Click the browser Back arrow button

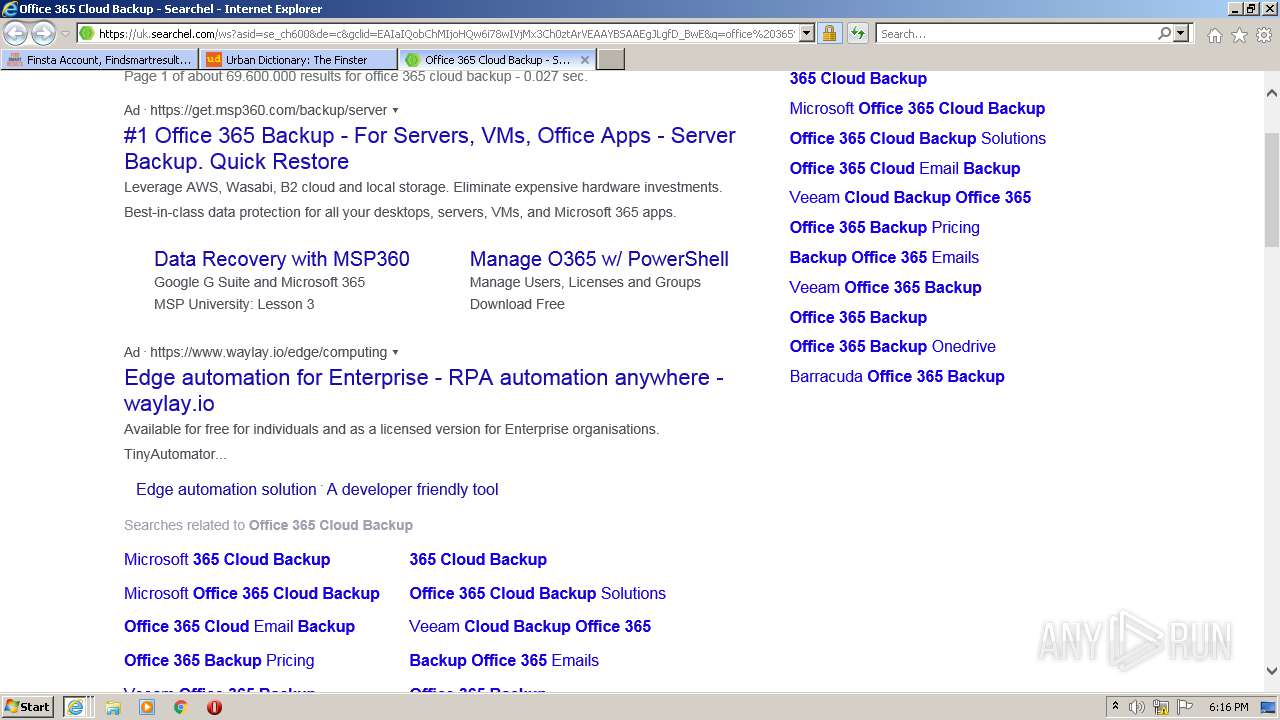point(16,33)
